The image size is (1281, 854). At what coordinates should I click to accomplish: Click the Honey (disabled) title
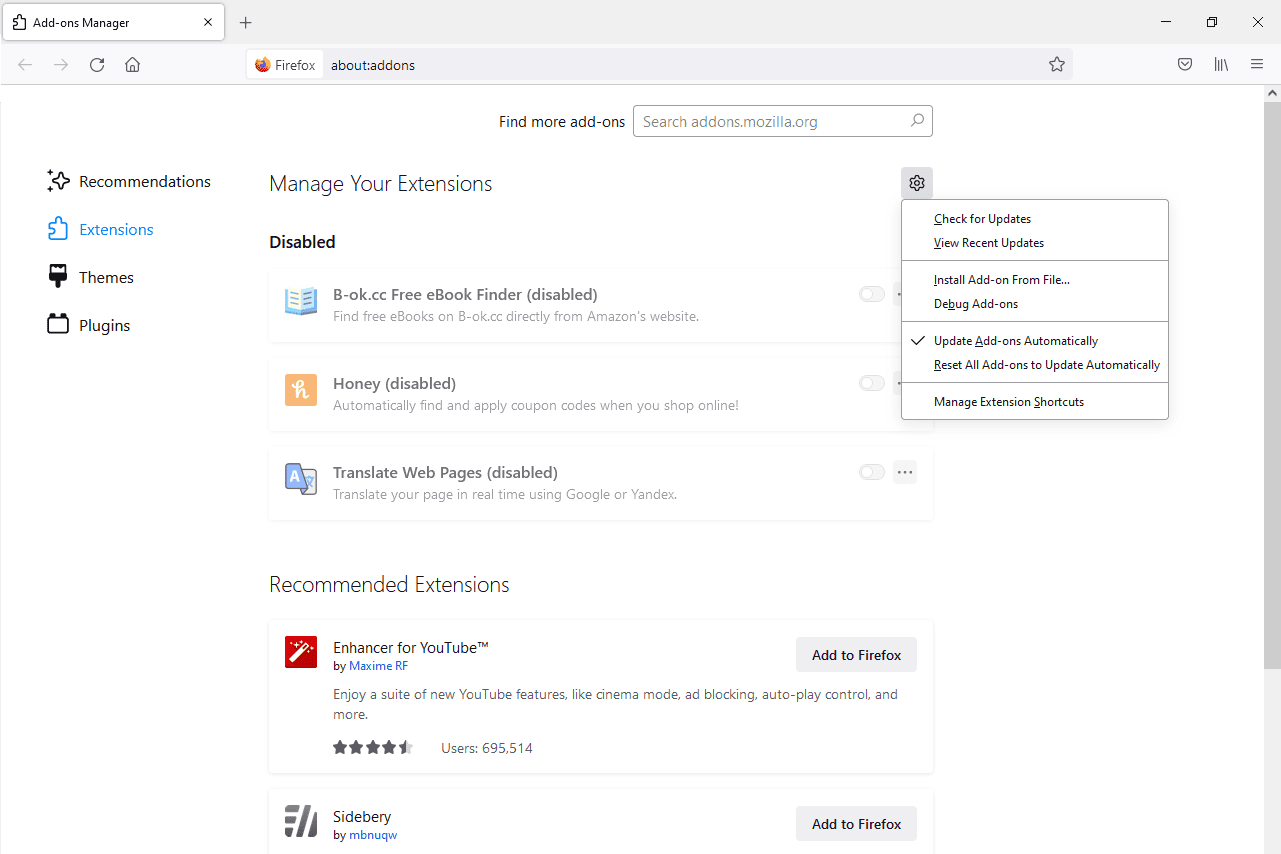tap(394, 384)
